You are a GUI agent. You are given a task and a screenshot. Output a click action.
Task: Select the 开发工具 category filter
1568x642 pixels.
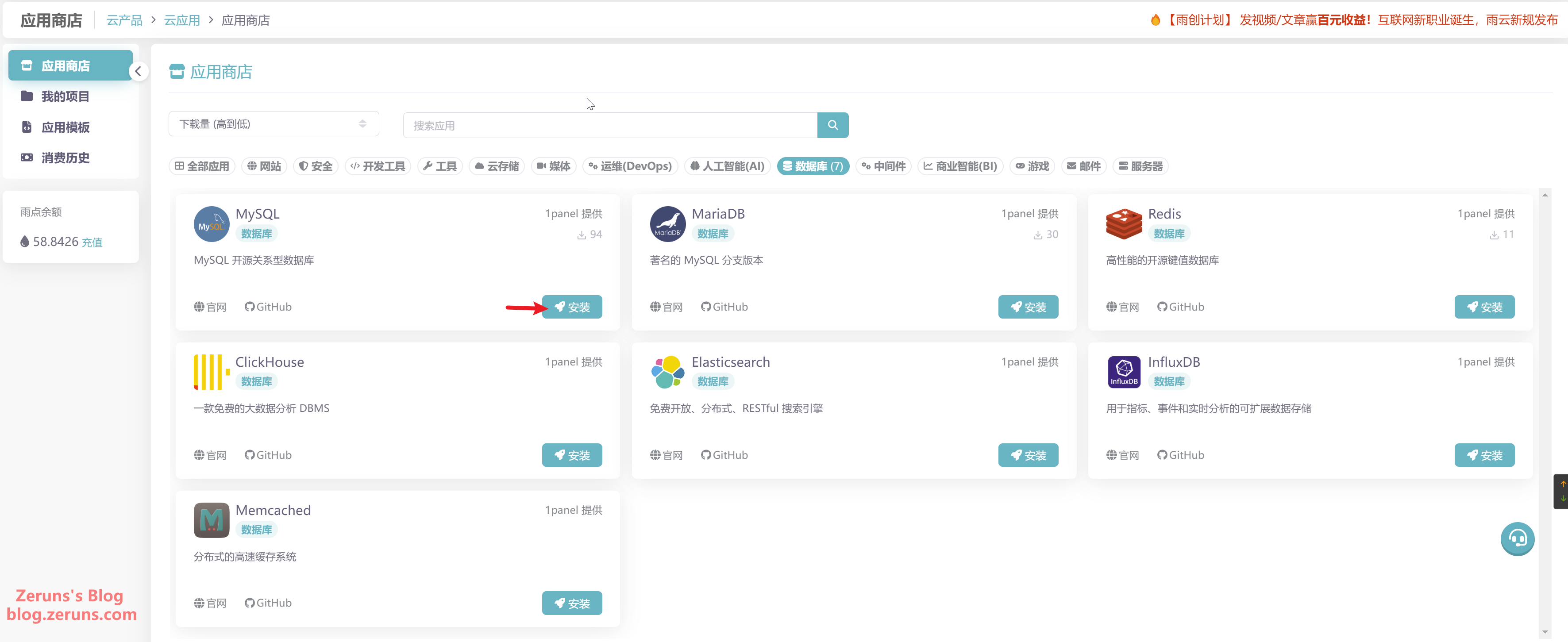[378, 166]
